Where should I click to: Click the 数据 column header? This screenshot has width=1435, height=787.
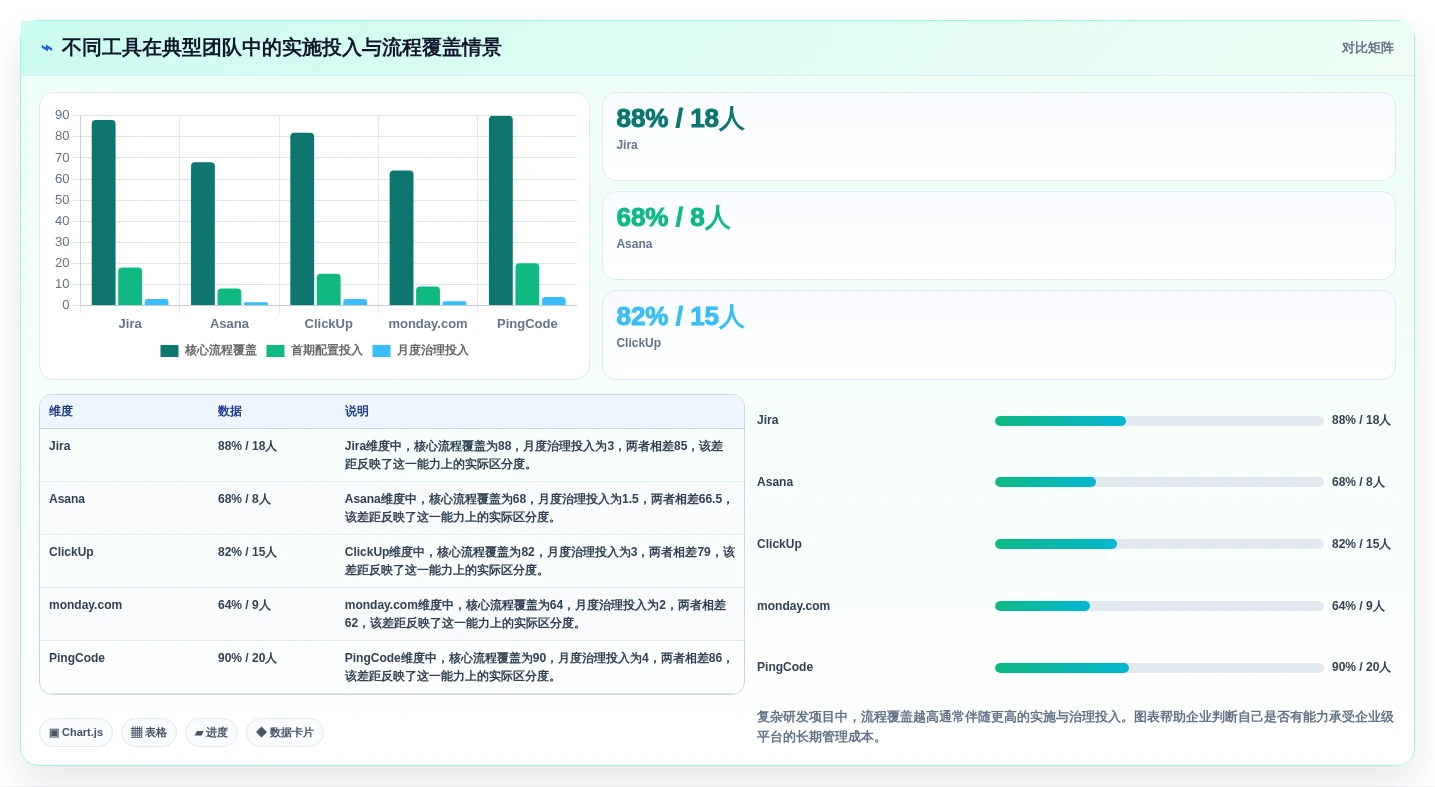coord(230,412)
